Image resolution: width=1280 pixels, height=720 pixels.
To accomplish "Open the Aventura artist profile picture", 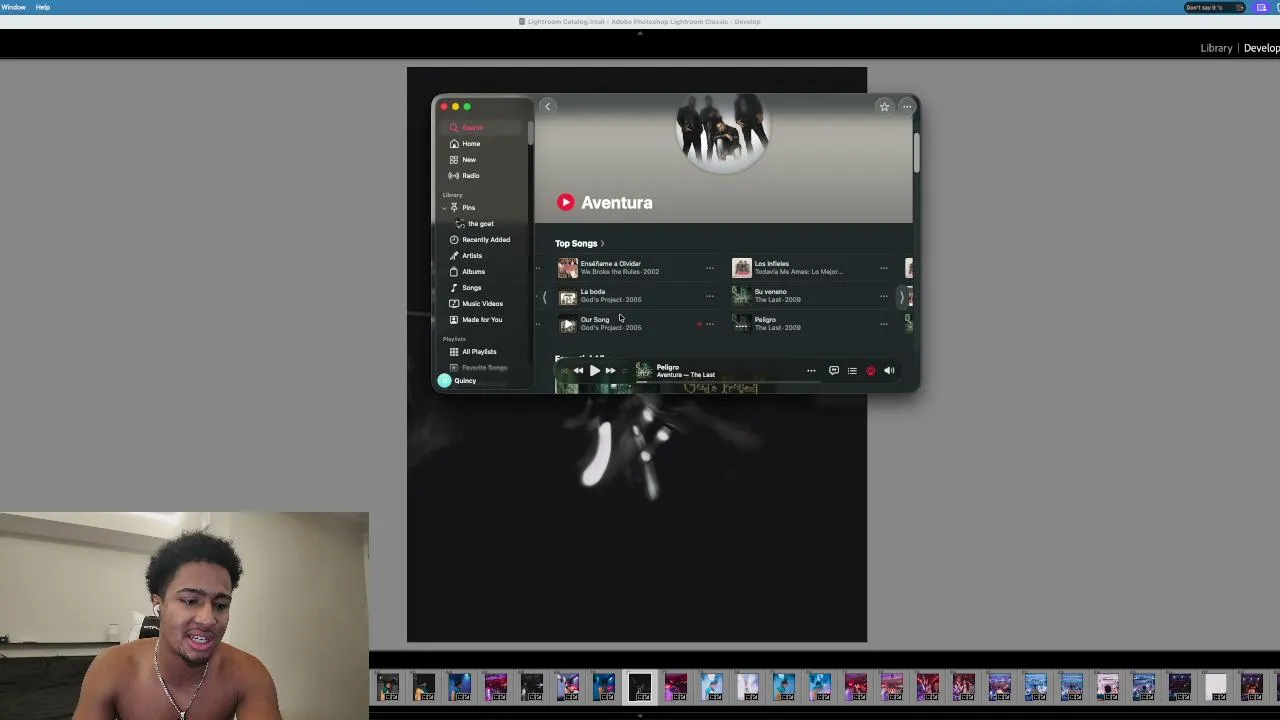I will pyautogui.click(x=723, y=135).
